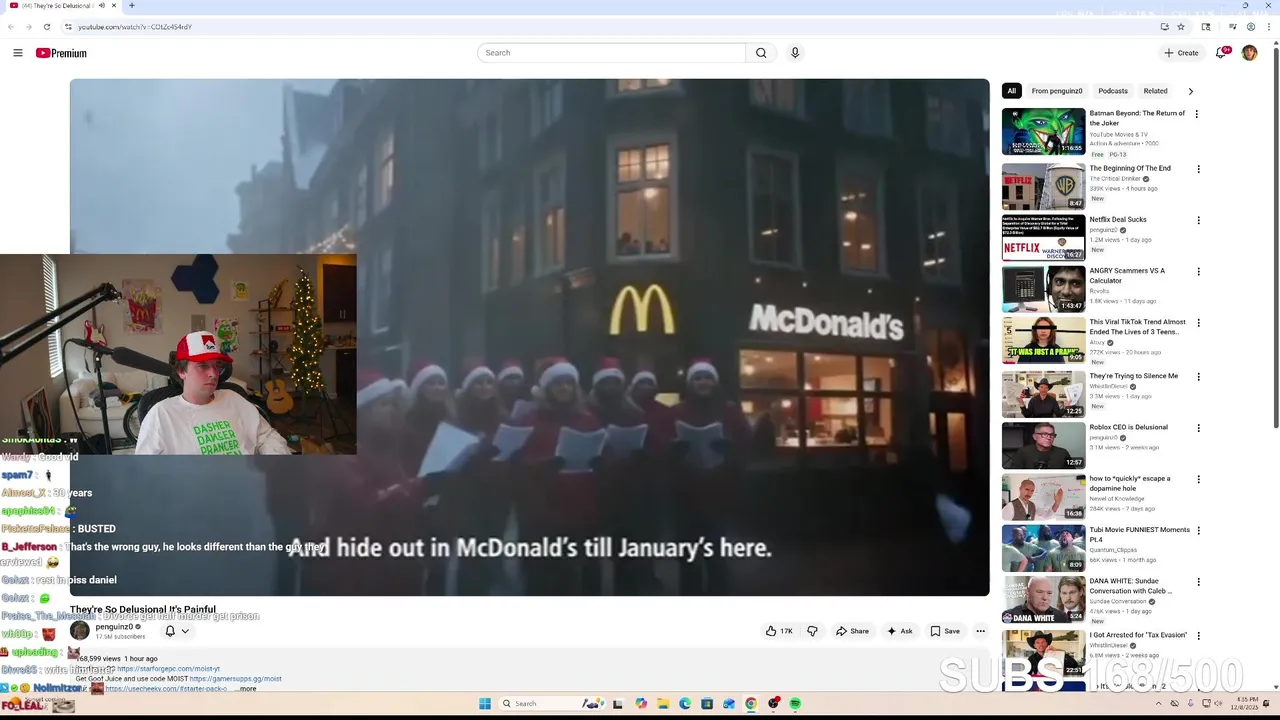This screenshot has height=720, width=1280.
Task: Open File Explorer from taskbar
Action: coord(663,704)
